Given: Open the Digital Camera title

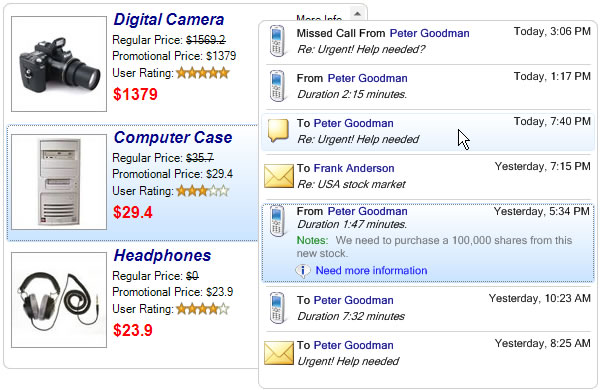Looking at the screenshot, I should tap(169, 20).
